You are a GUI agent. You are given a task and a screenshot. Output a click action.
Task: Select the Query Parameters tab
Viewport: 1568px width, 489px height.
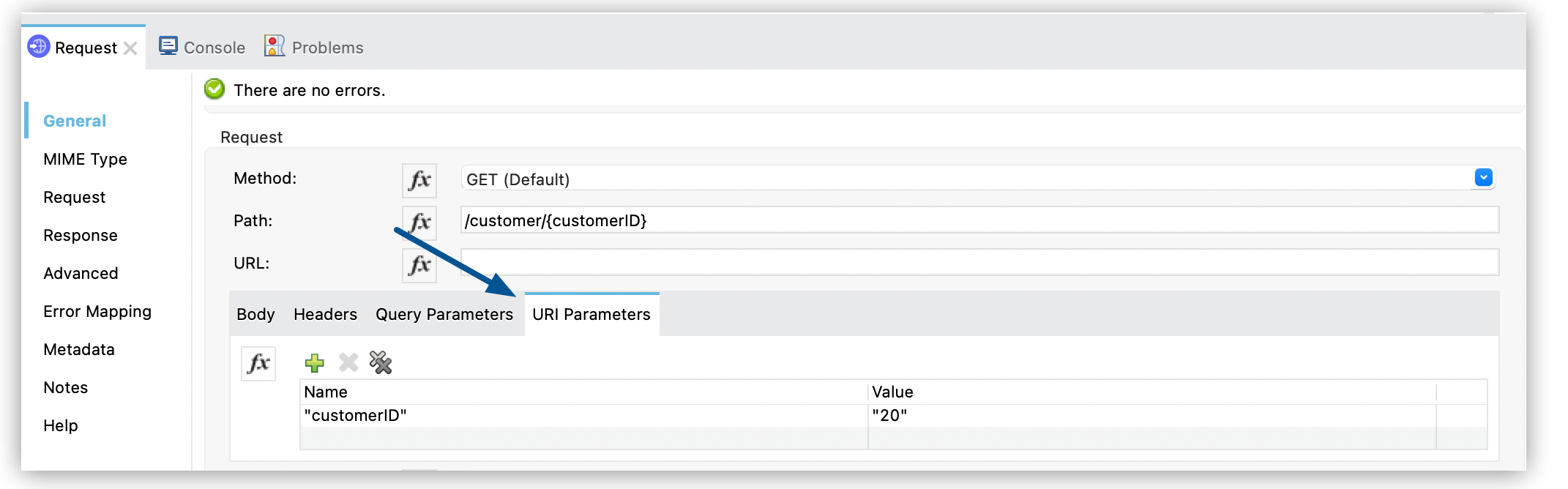tap(444, 314)
